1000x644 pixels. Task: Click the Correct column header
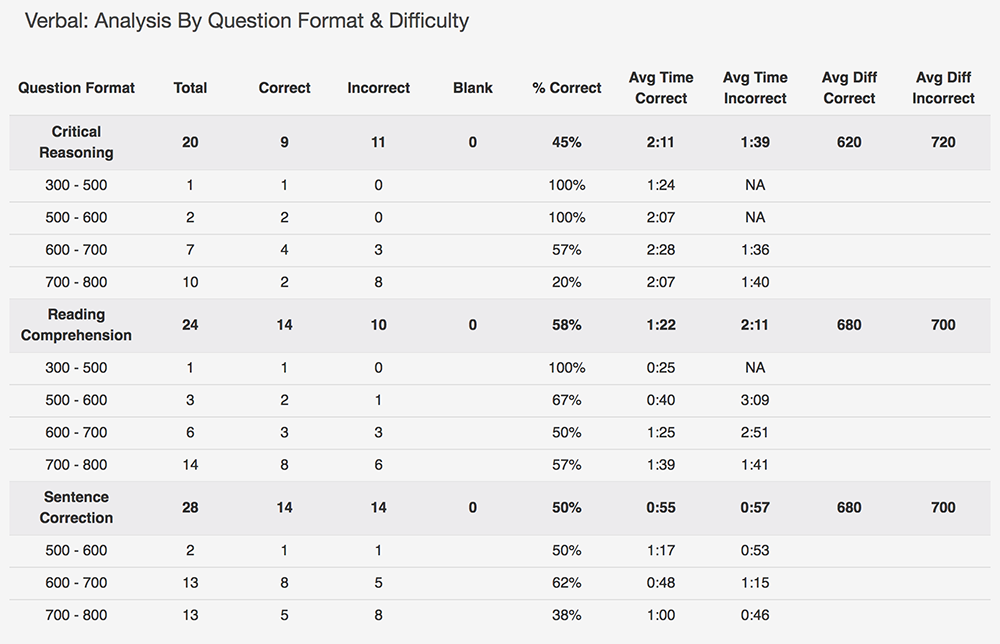(284, 88)
